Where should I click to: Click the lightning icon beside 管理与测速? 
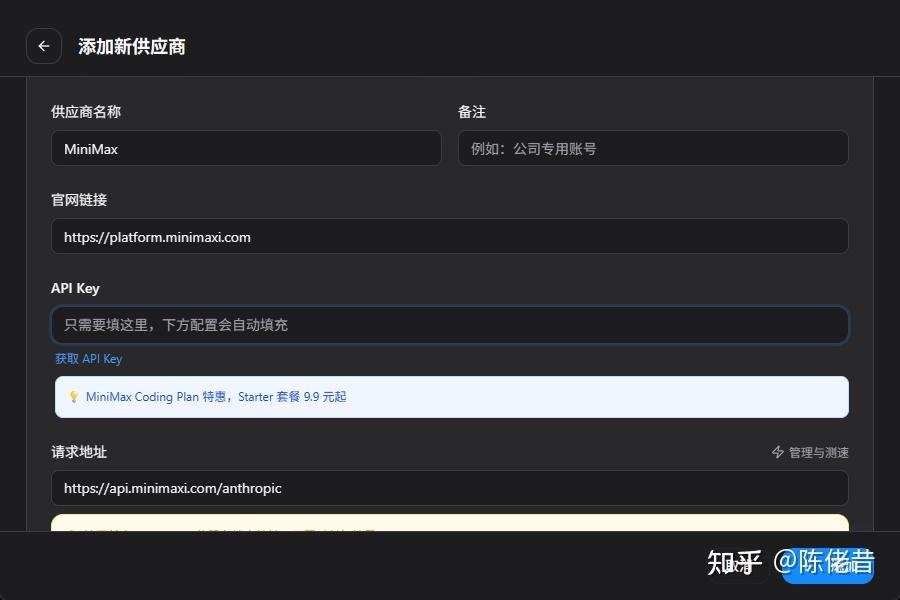click(778, 453)
